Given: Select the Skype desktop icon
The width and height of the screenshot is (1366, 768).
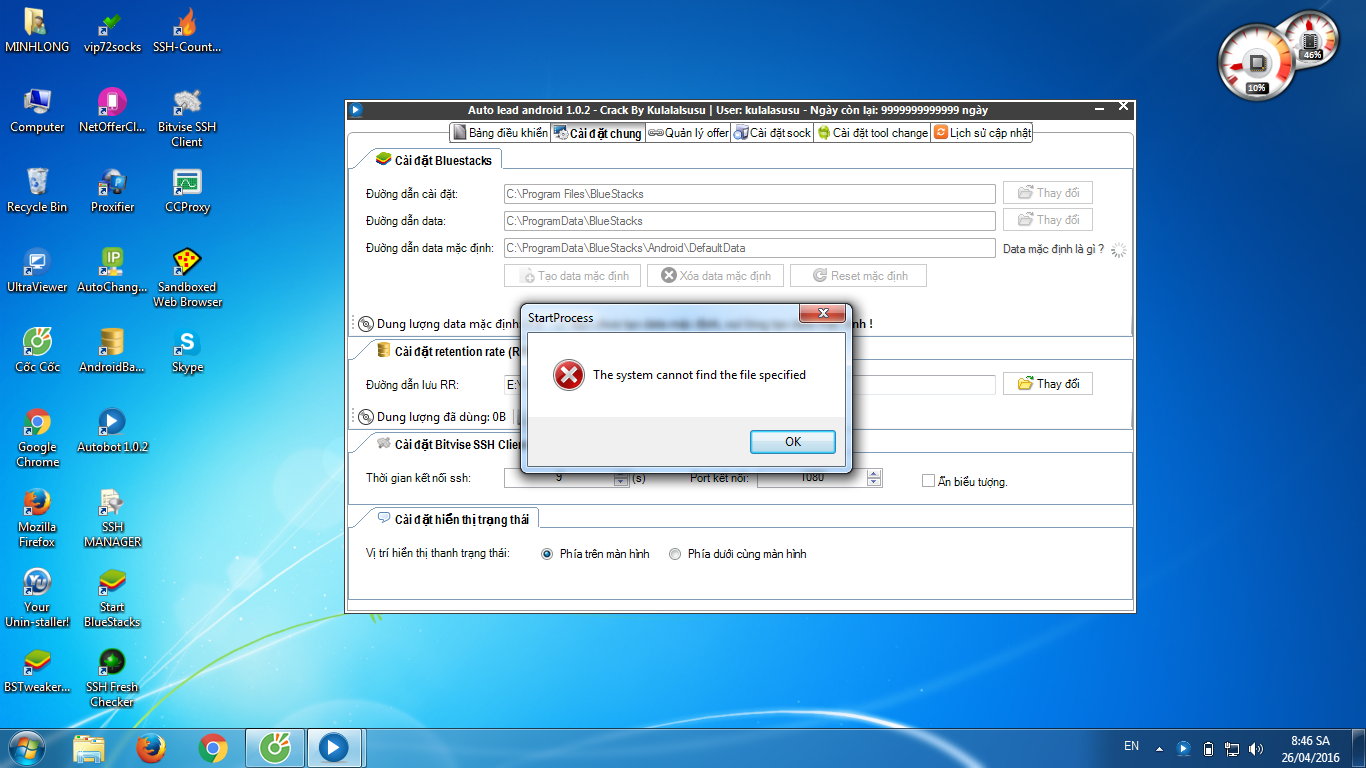Looking at the screenshot, I should pyautogui.click(x=187, y=351).
